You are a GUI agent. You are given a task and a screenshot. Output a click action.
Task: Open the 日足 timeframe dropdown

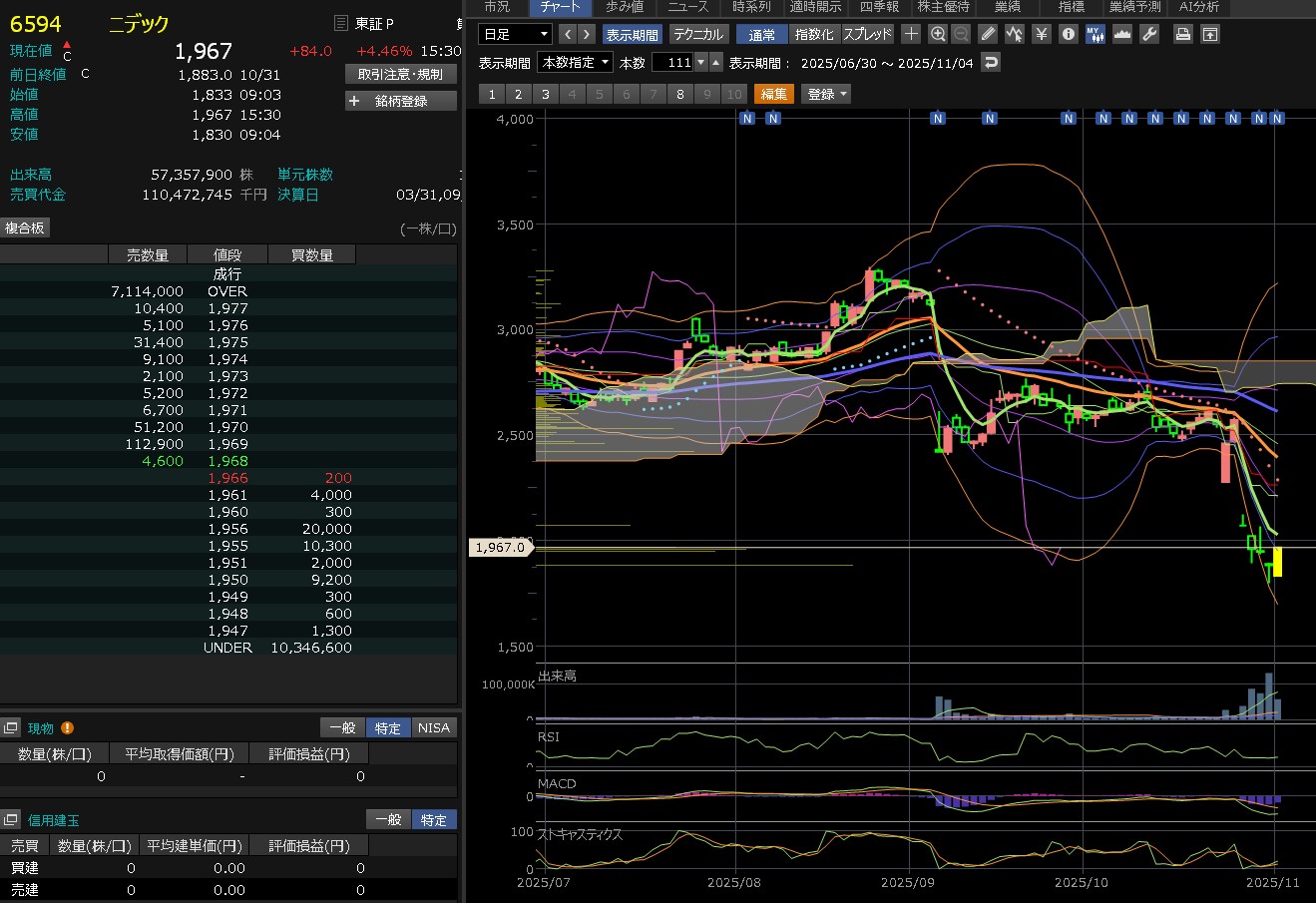tap(515, 34)
